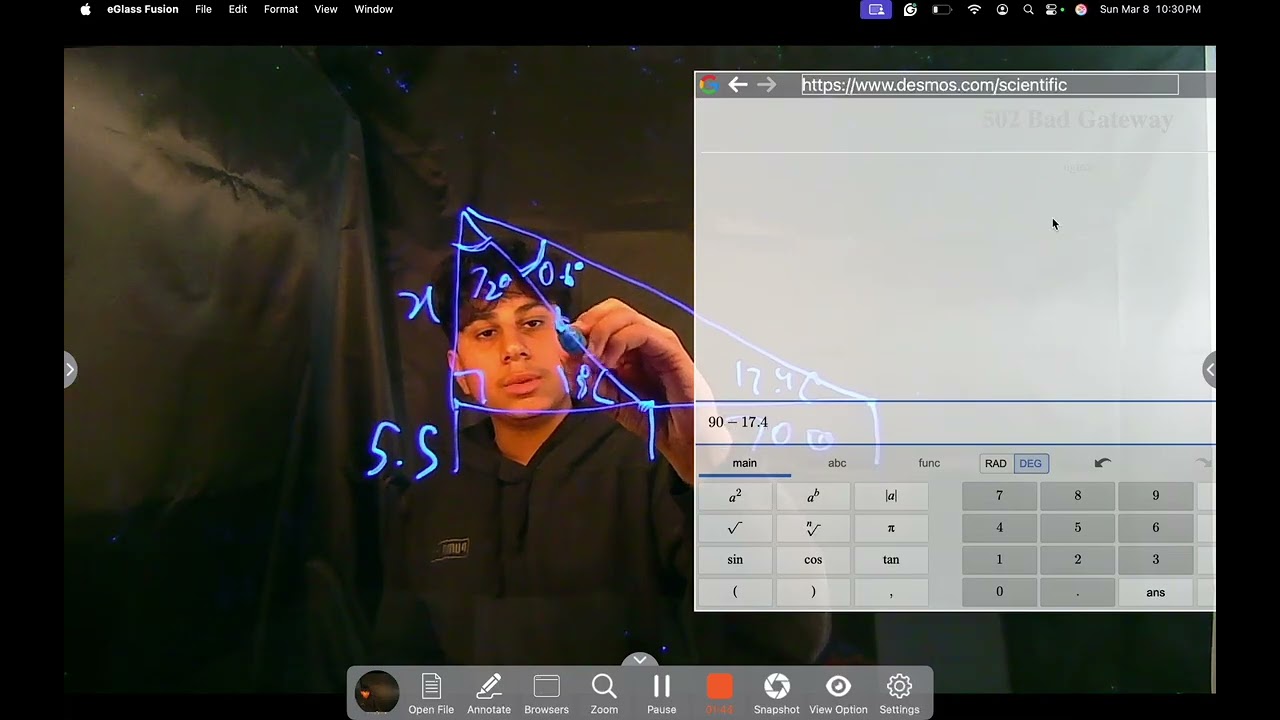Insert the pi key

tap(891, 528)
